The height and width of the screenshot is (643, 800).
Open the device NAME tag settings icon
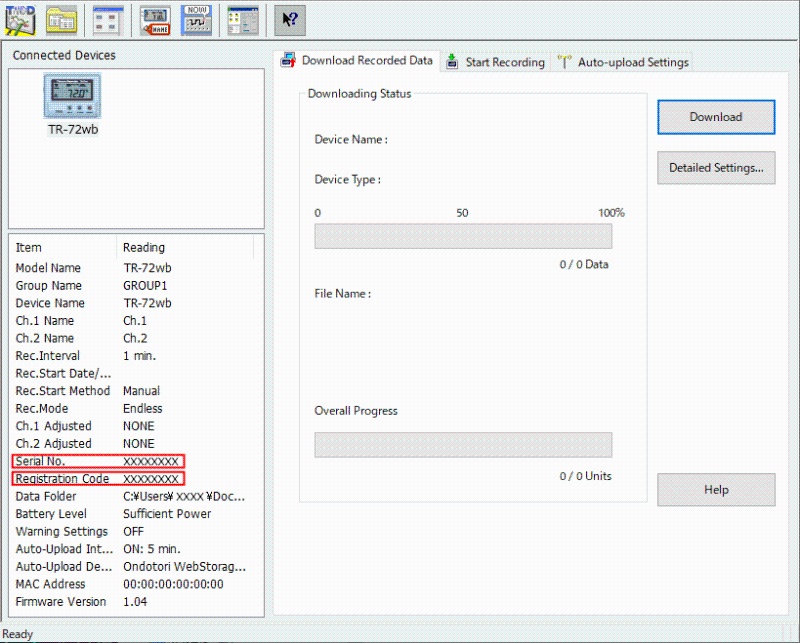click(x=155, y=20)
